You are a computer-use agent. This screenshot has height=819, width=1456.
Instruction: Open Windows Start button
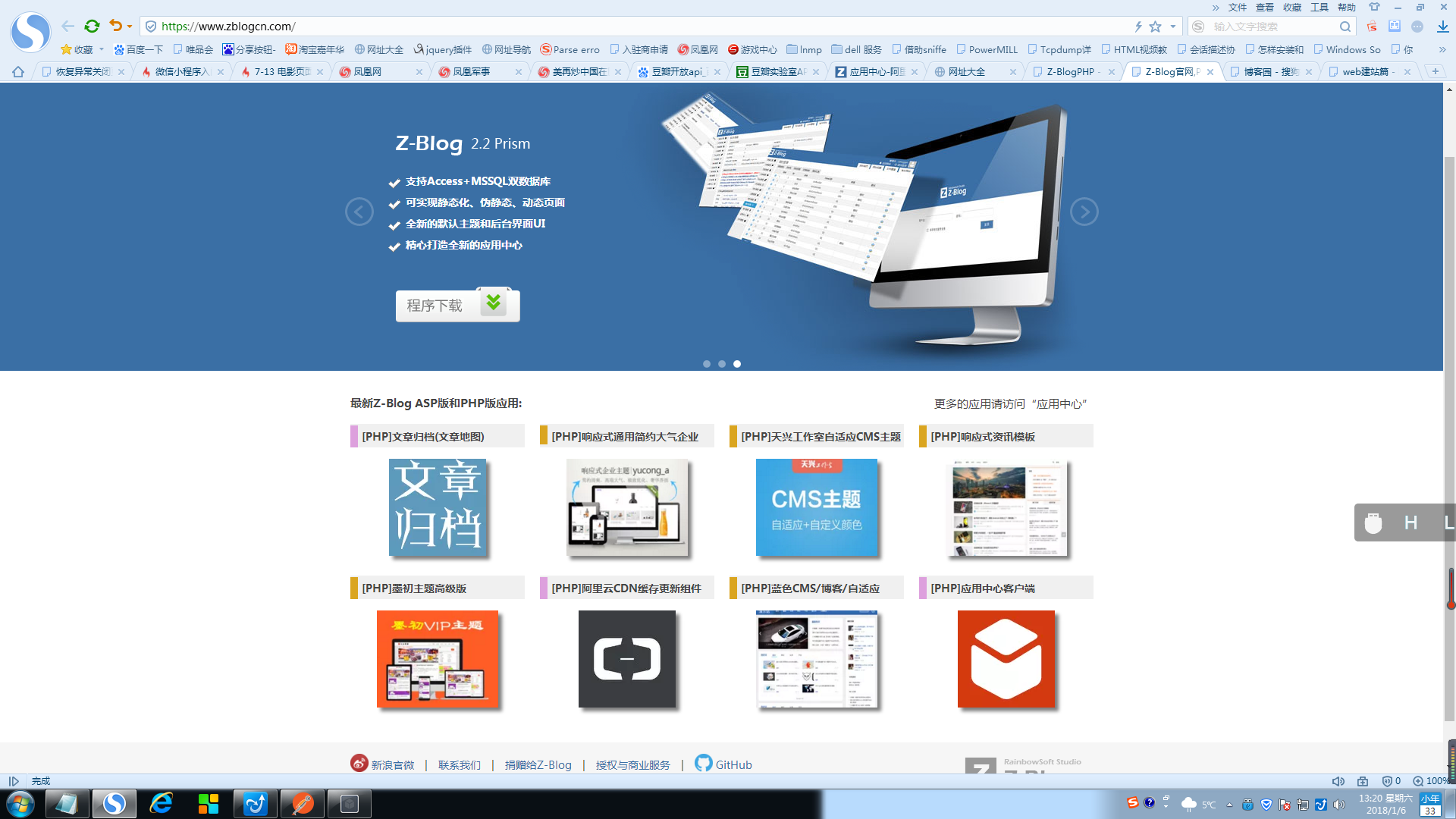click(20, 804)
